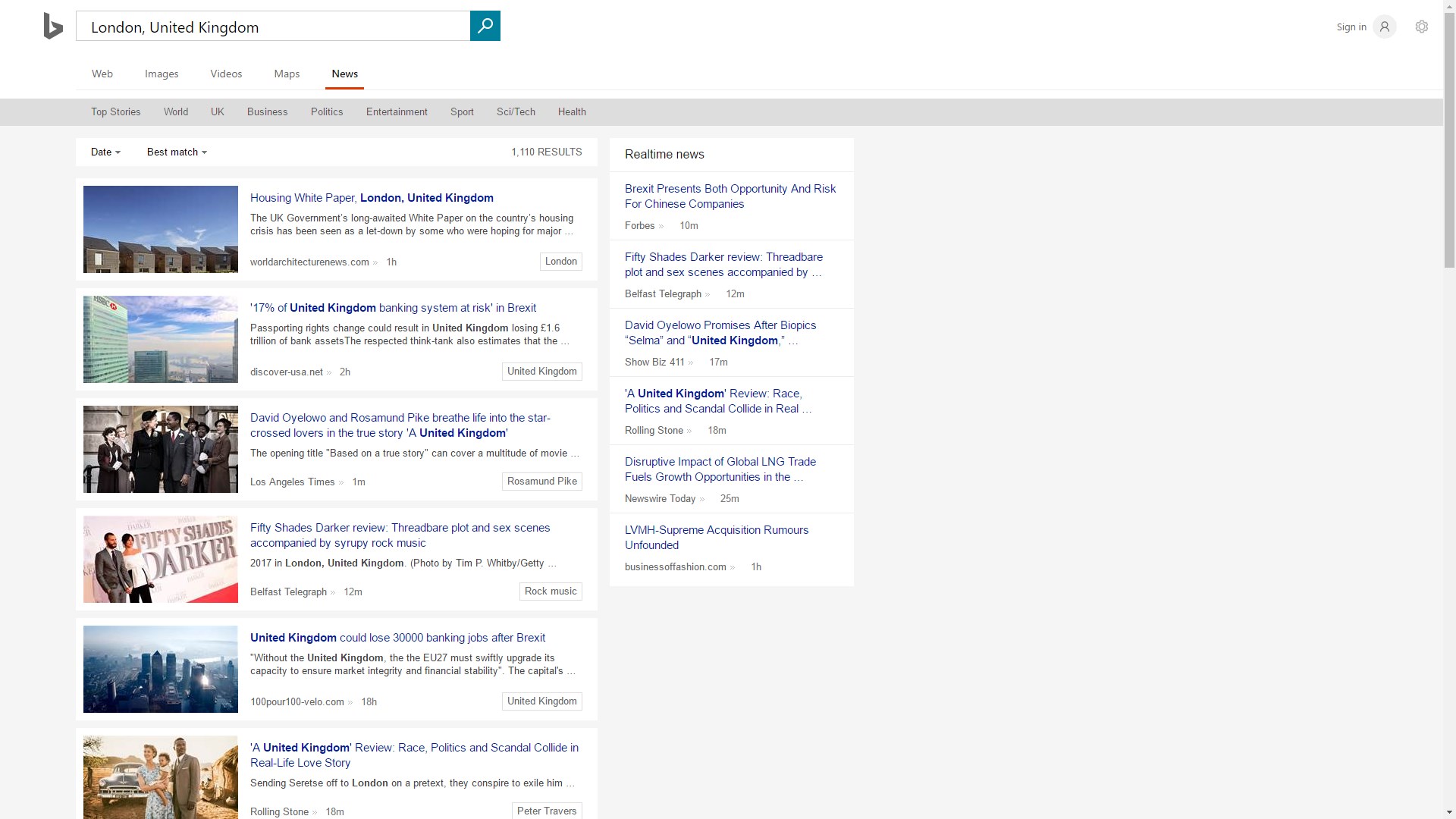1456x819 pixels.
Task: Open the Sign in profile icon
Action: [x=1384, y=27]
